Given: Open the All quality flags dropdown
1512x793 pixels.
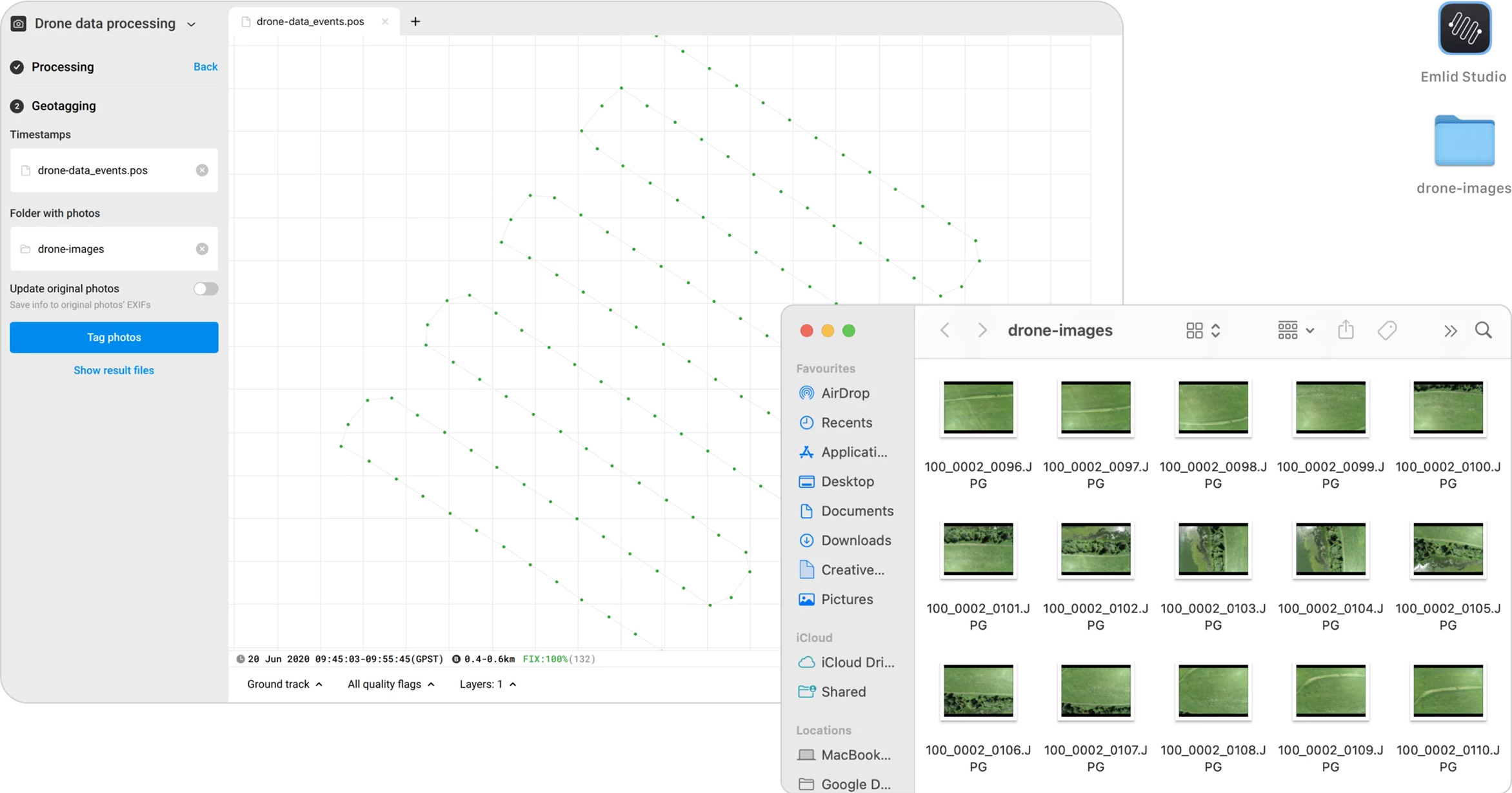Looking at the screenshot, I should click(390, 684).
